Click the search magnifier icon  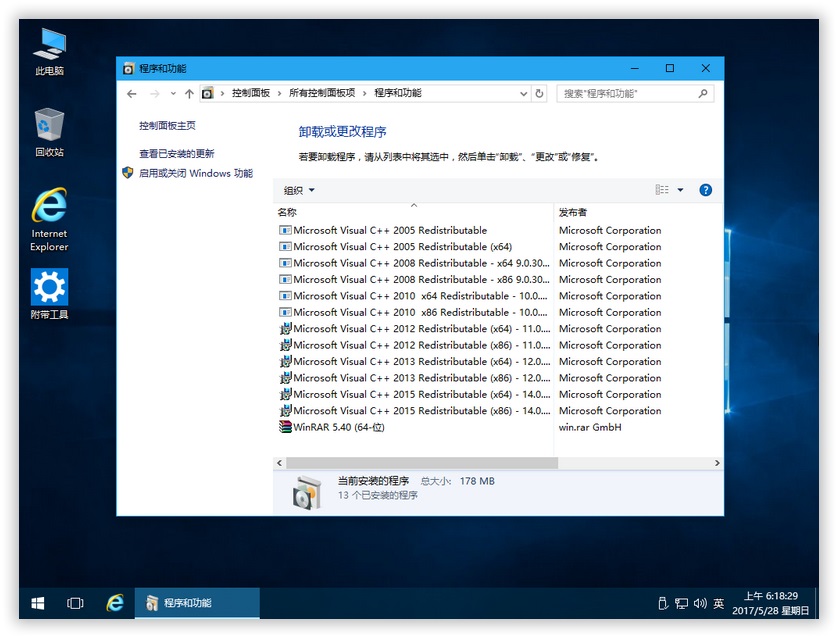click(703, 94)
